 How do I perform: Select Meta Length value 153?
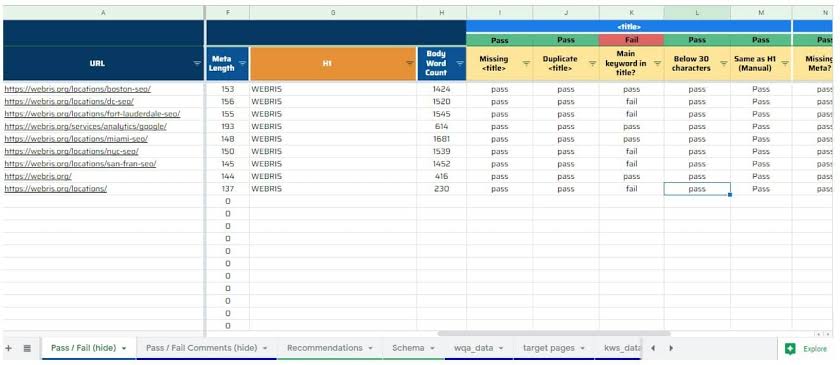[x=227, y=89]
